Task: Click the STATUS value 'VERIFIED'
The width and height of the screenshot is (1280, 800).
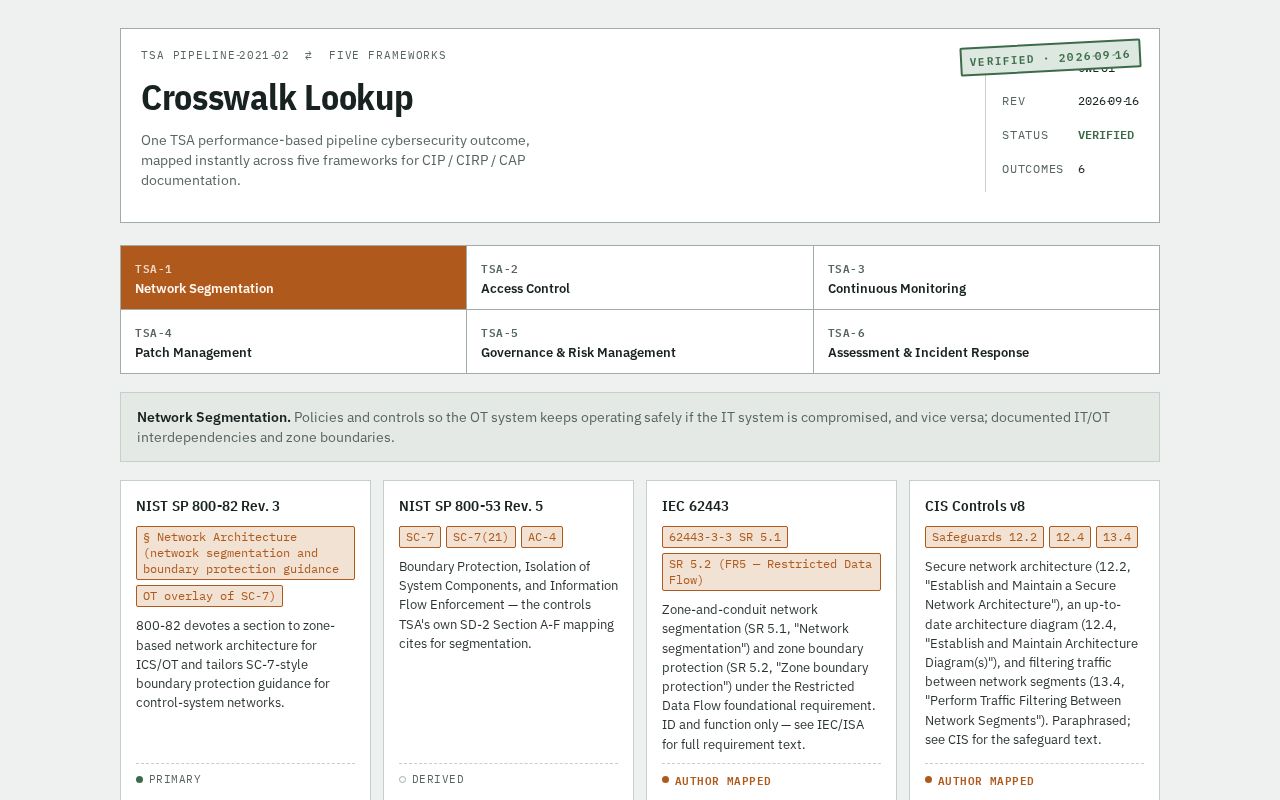Action: [1106, 135]
